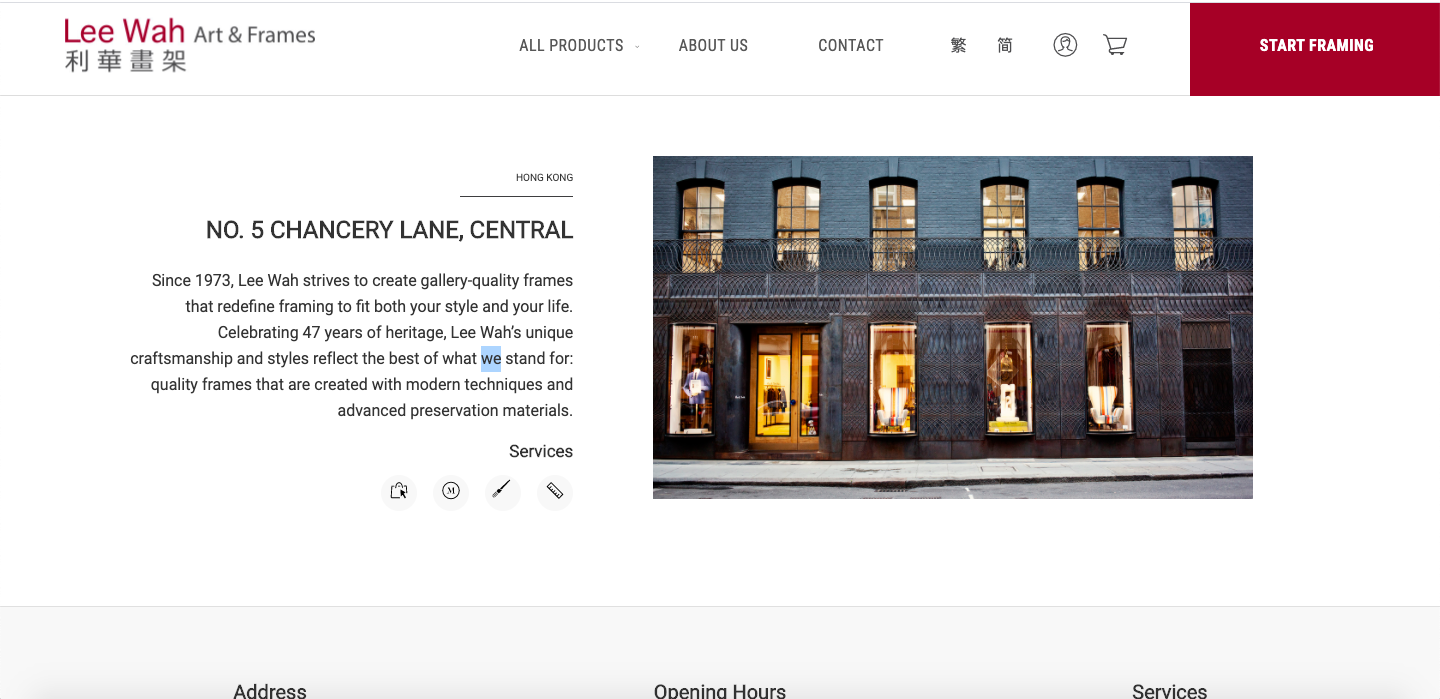The height and width of the screenshot is (699, 1440).
Task: Click the storefront photo of the shop
Action: tap(952, 327)
